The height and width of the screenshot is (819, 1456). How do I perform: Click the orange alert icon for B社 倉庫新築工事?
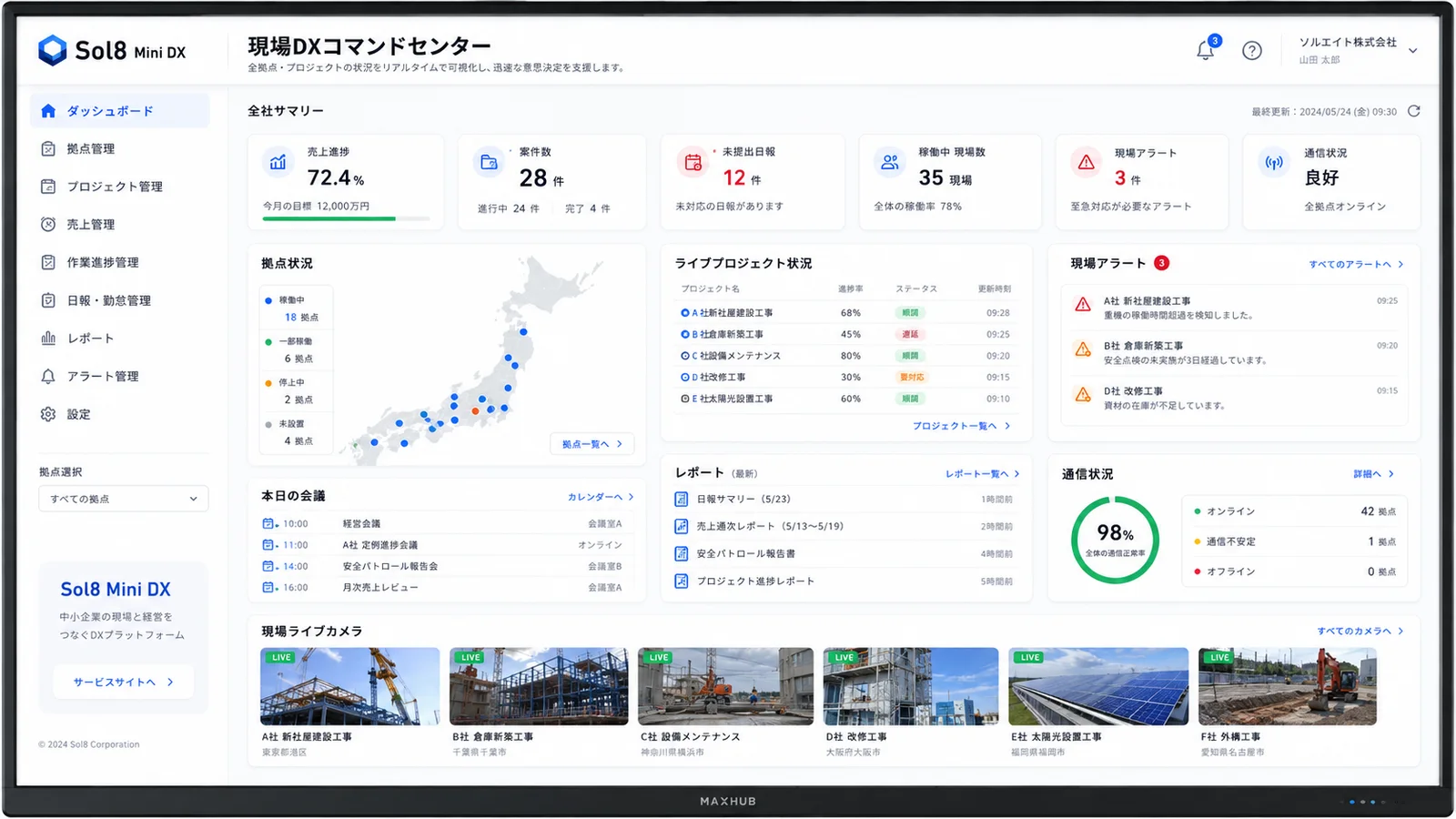coord(1083,349)
